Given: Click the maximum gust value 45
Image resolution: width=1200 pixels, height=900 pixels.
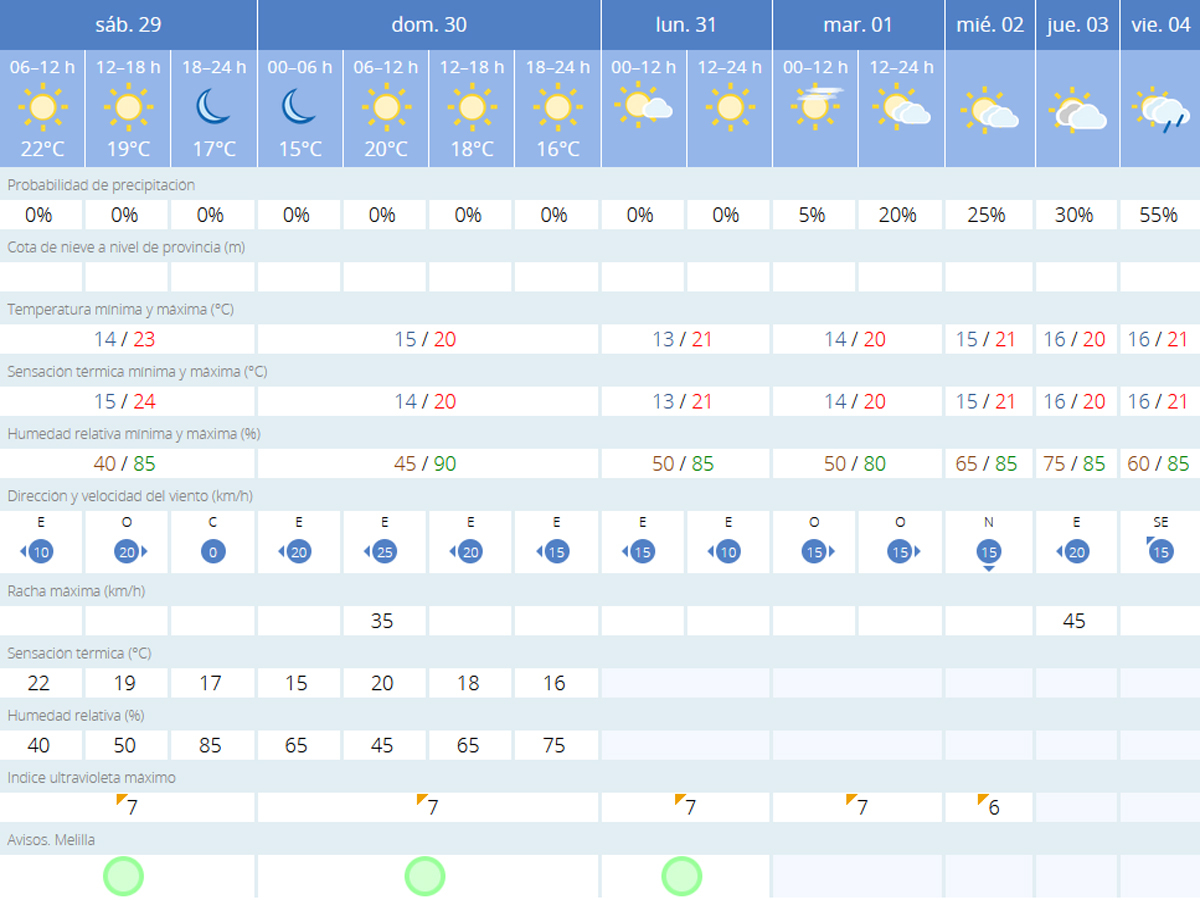Looking at the screenshot, I should pyautogui.click(x=1074, y=621).
